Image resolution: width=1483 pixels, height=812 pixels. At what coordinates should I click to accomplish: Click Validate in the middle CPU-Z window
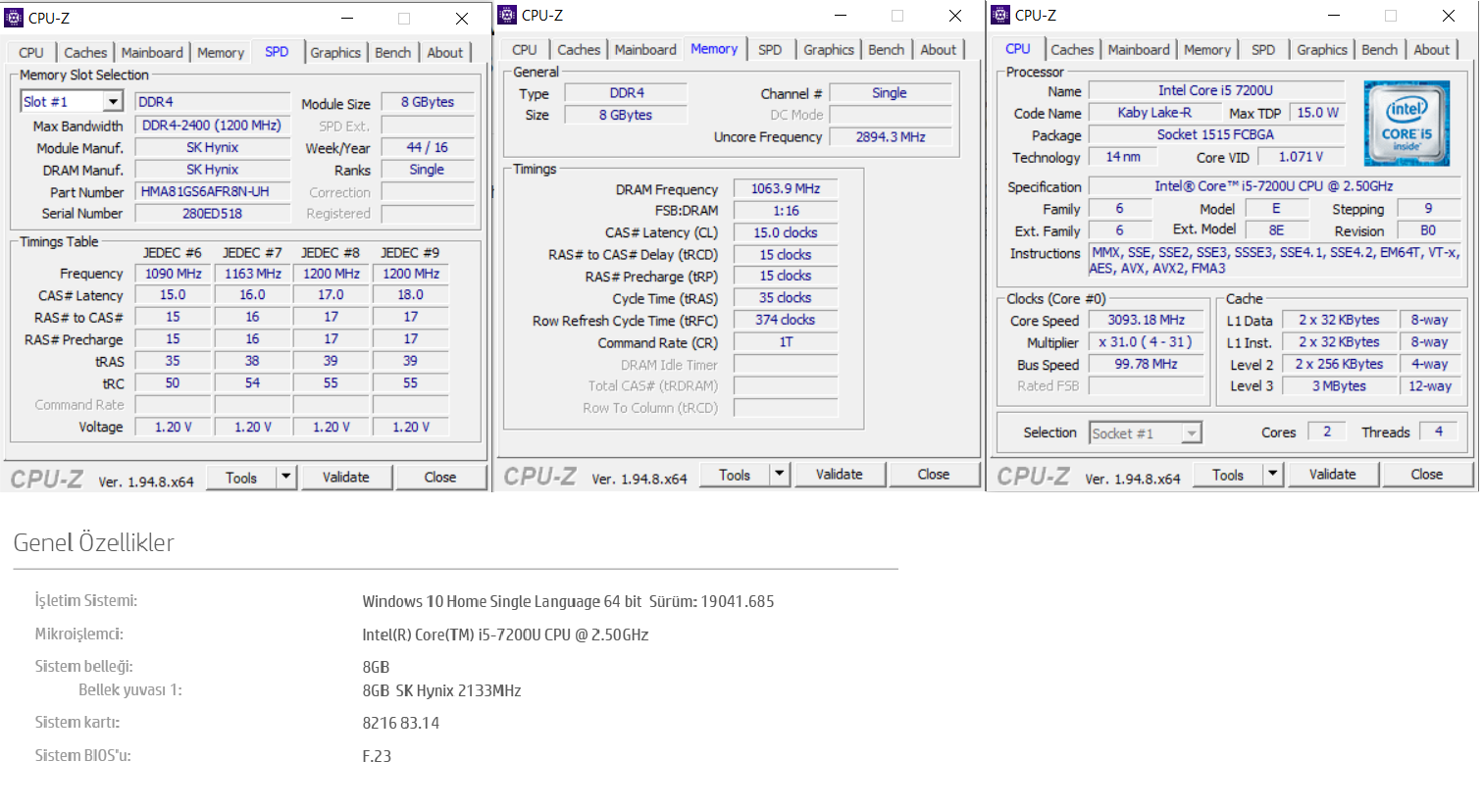pos(840,475)
